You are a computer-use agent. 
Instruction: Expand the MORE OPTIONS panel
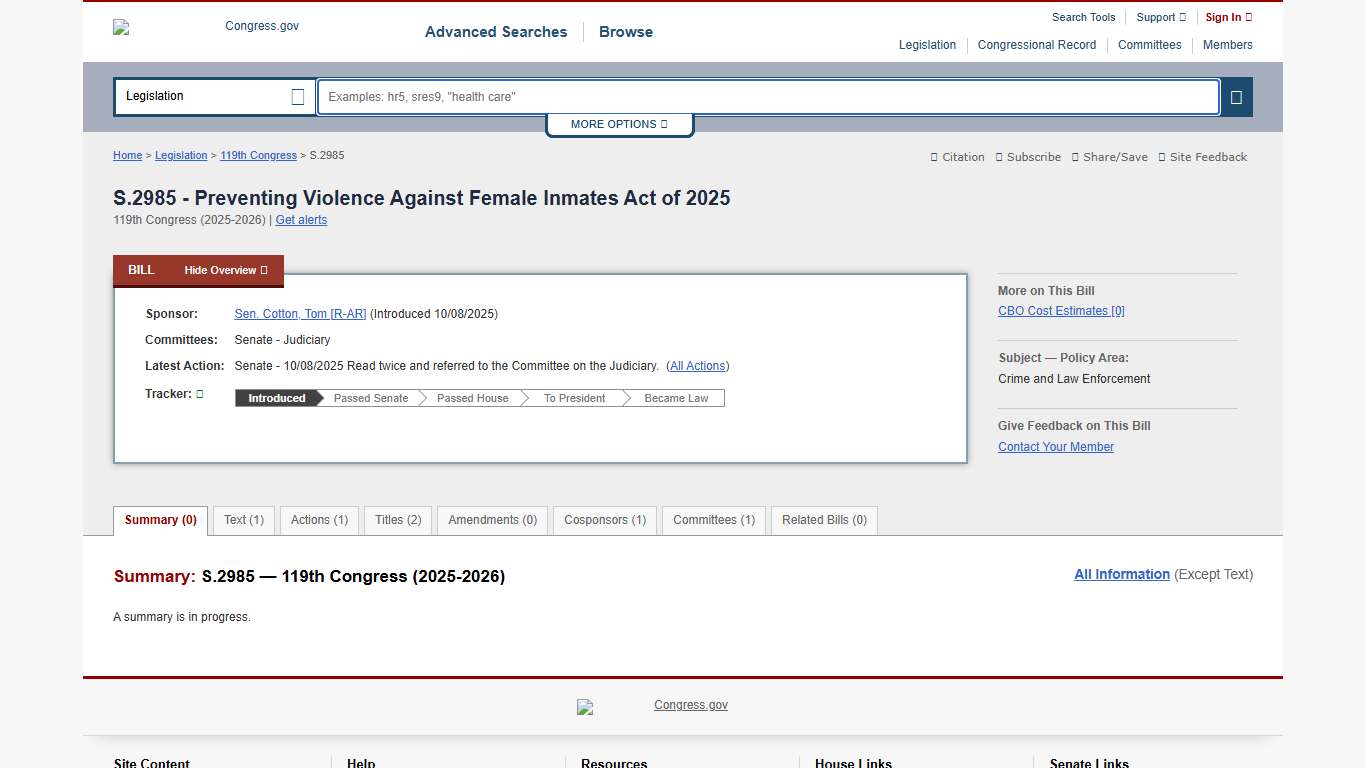pos(619,124)
